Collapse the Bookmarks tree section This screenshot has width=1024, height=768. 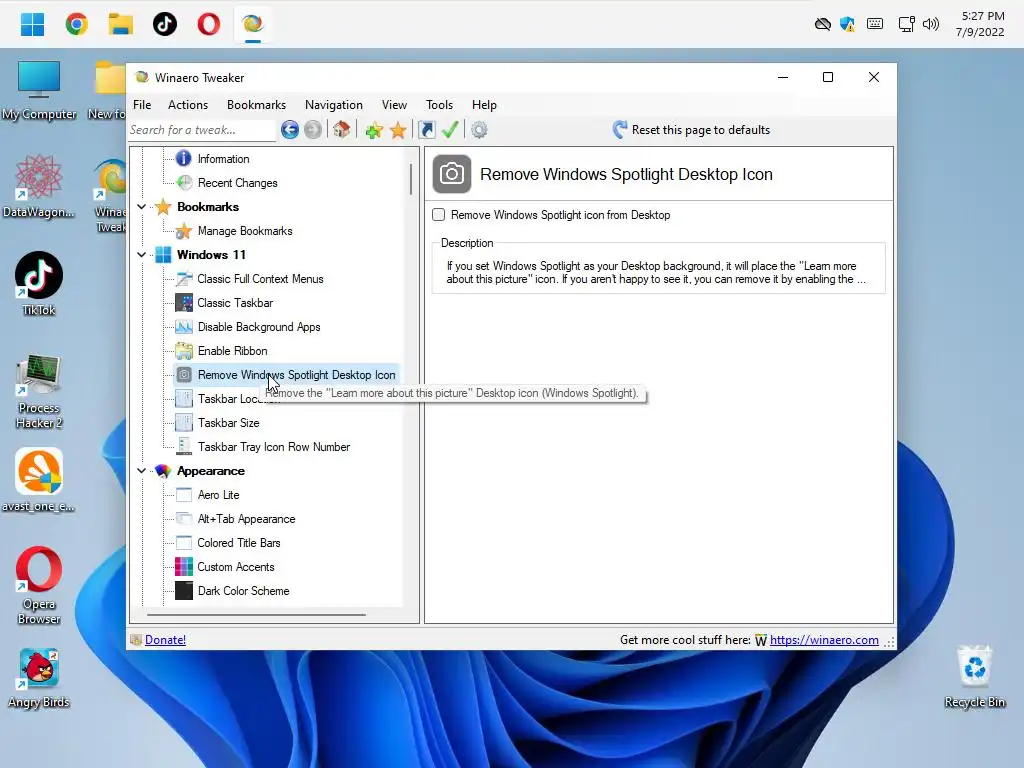pos(142,207)
